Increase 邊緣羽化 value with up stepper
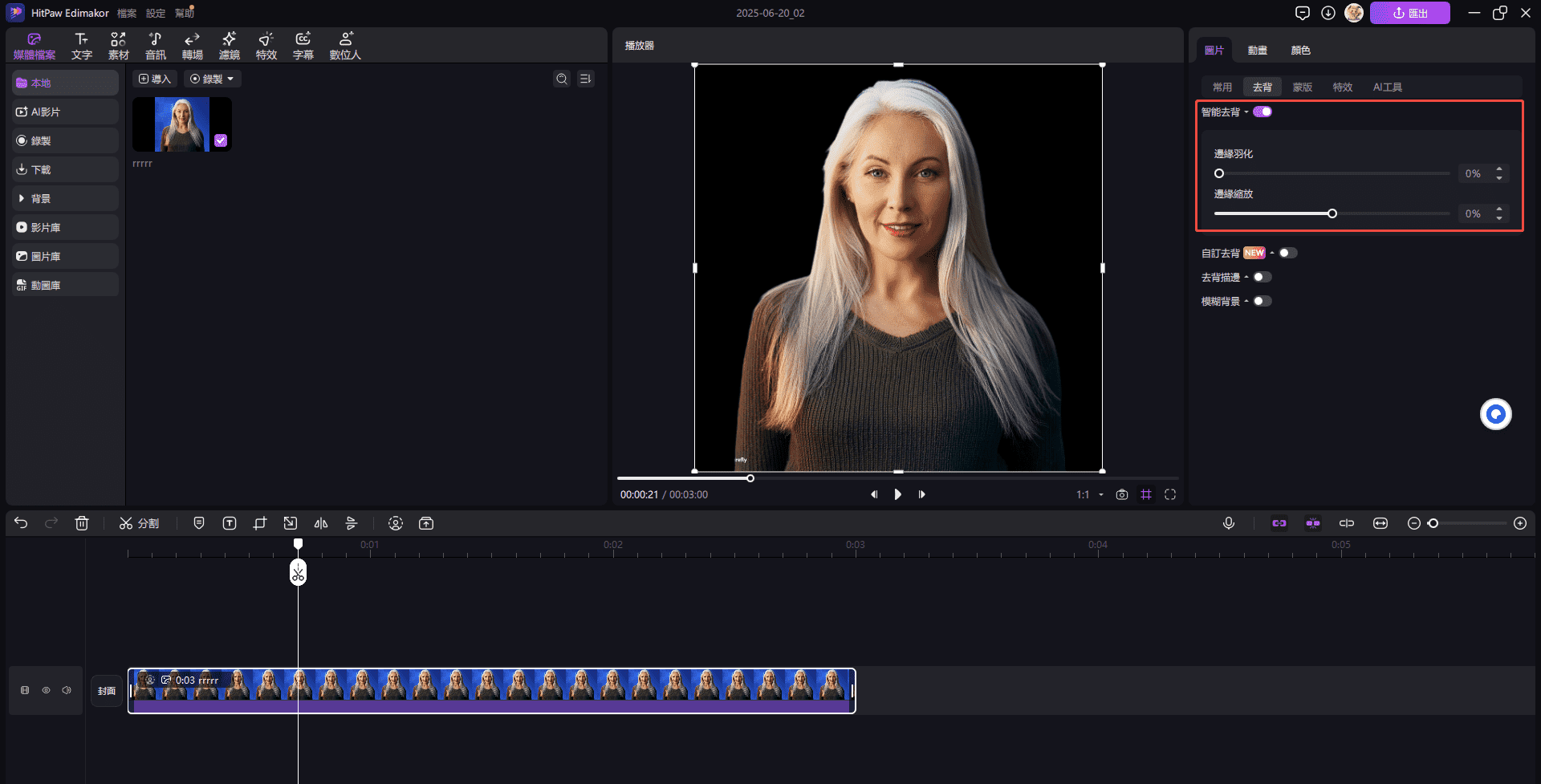Viewport: 1541px width, 784px height. (1499, 169)
